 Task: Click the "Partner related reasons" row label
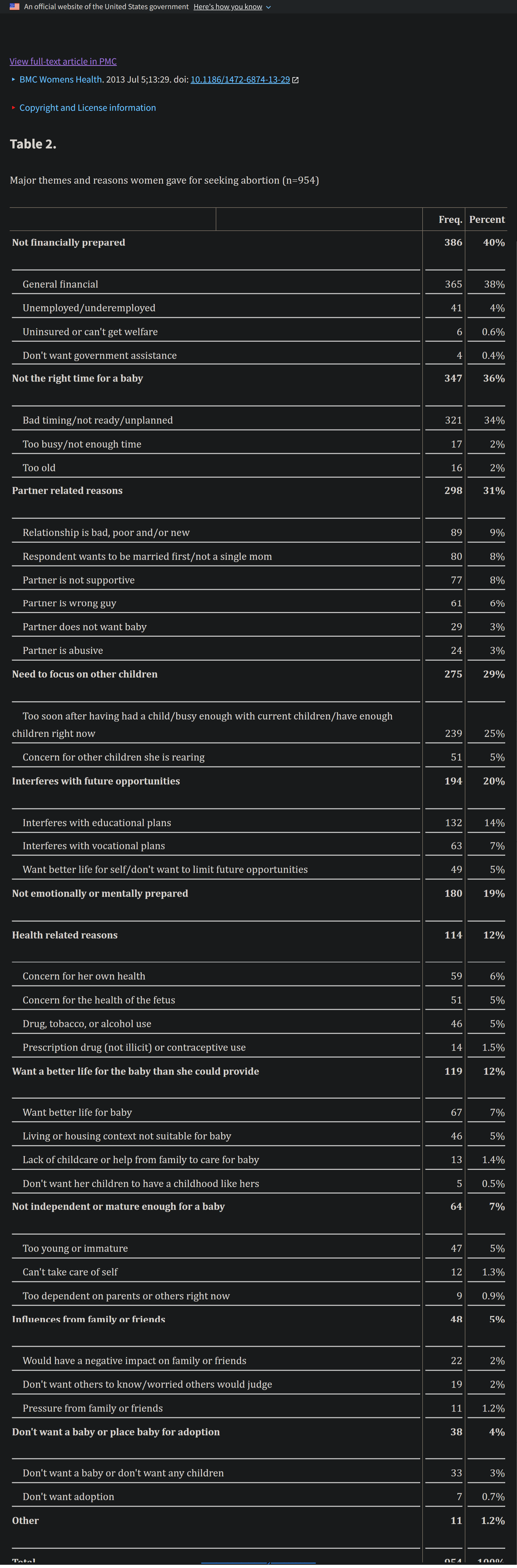[x=67, y=491]
